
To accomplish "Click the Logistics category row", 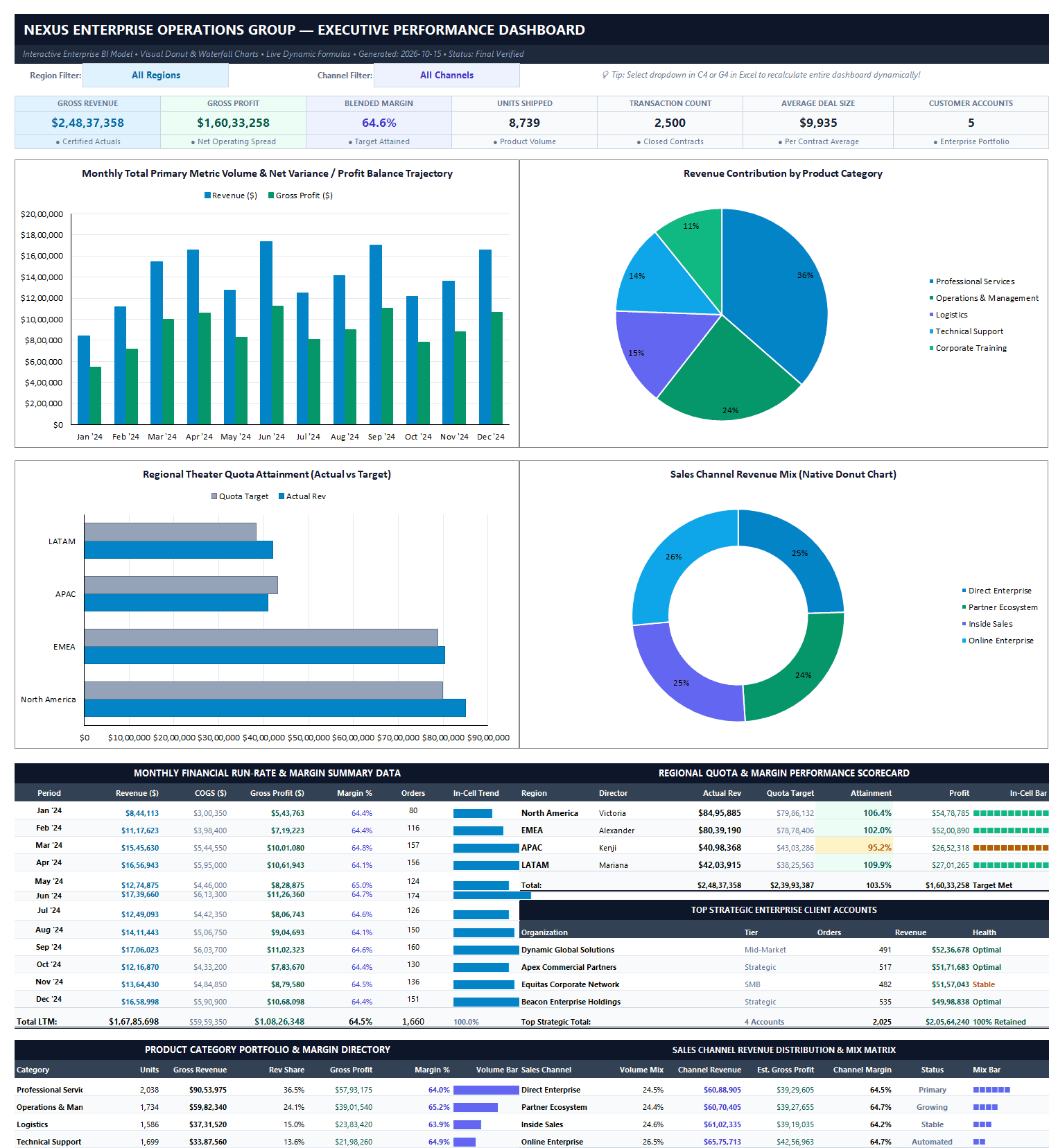I will pos(267,1124).
